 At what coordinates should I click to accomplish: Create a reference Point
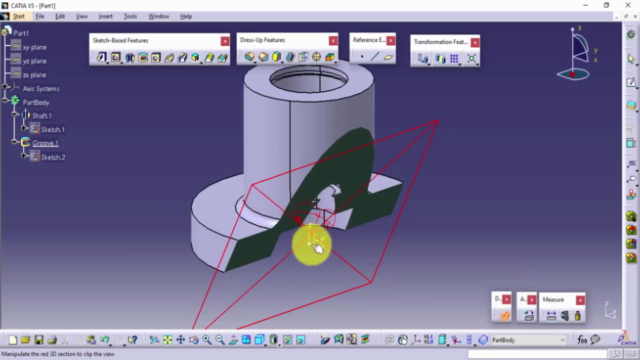click(362, 57)
